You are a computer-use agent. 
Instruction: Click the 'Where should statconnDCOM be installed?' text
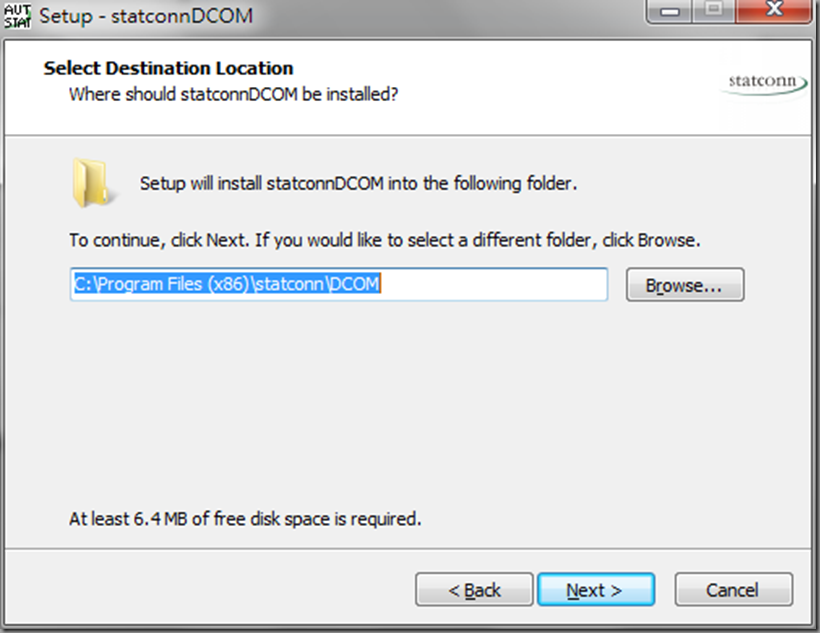[233, 95]
